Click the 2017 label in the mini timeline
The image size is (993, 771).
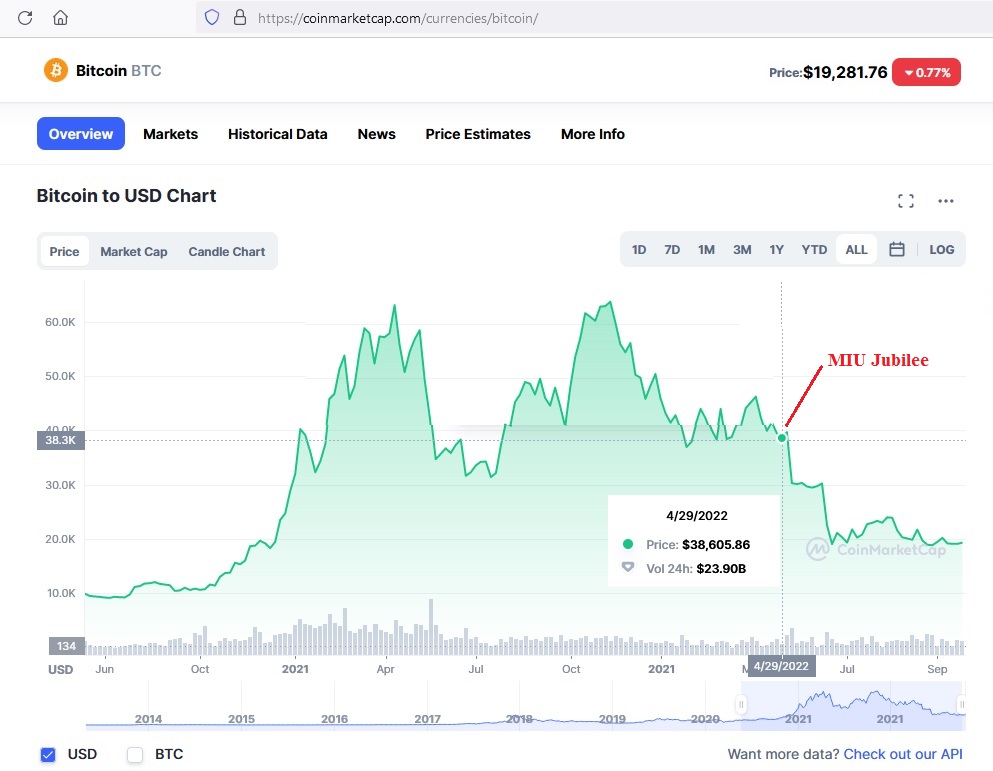427,718
